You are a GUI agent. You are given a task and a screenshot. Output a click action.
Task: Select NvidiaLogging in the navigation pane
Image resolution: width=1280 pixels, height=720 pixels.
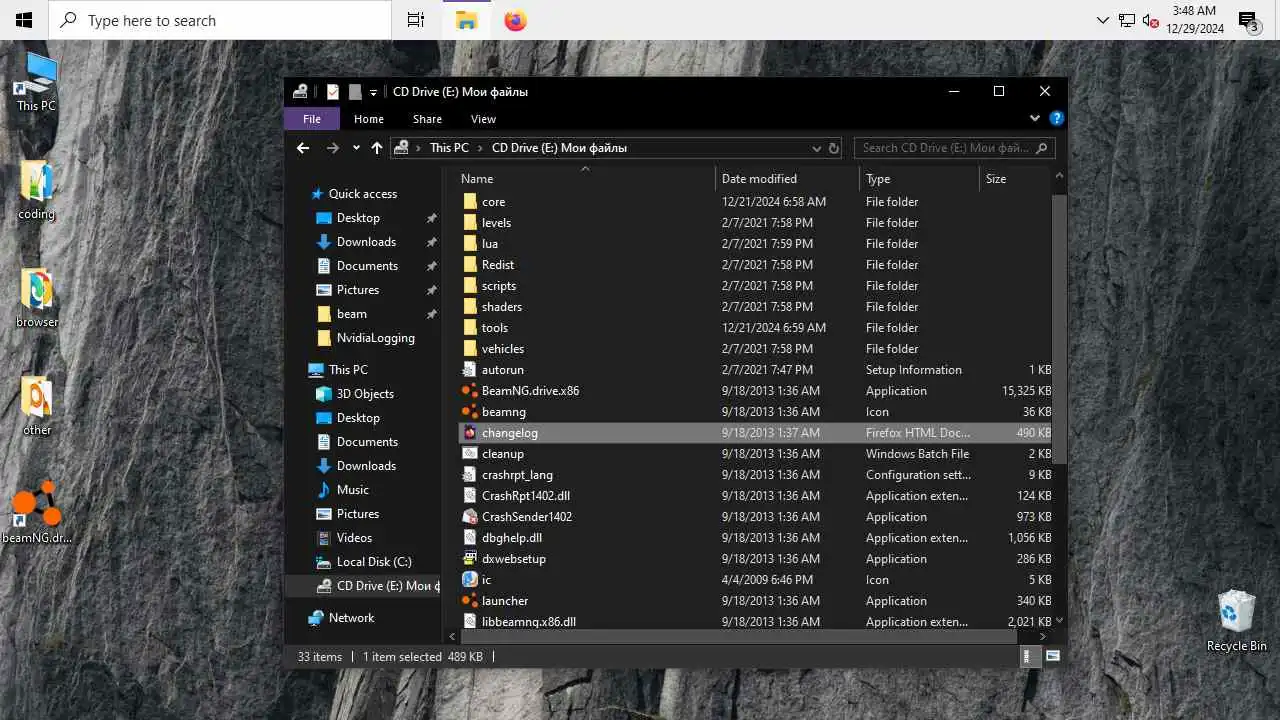coord(376,338)
